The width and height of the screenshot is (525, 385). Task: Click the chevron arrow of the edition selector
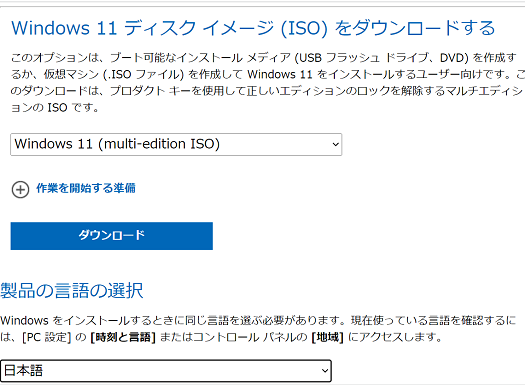point(335,144)
